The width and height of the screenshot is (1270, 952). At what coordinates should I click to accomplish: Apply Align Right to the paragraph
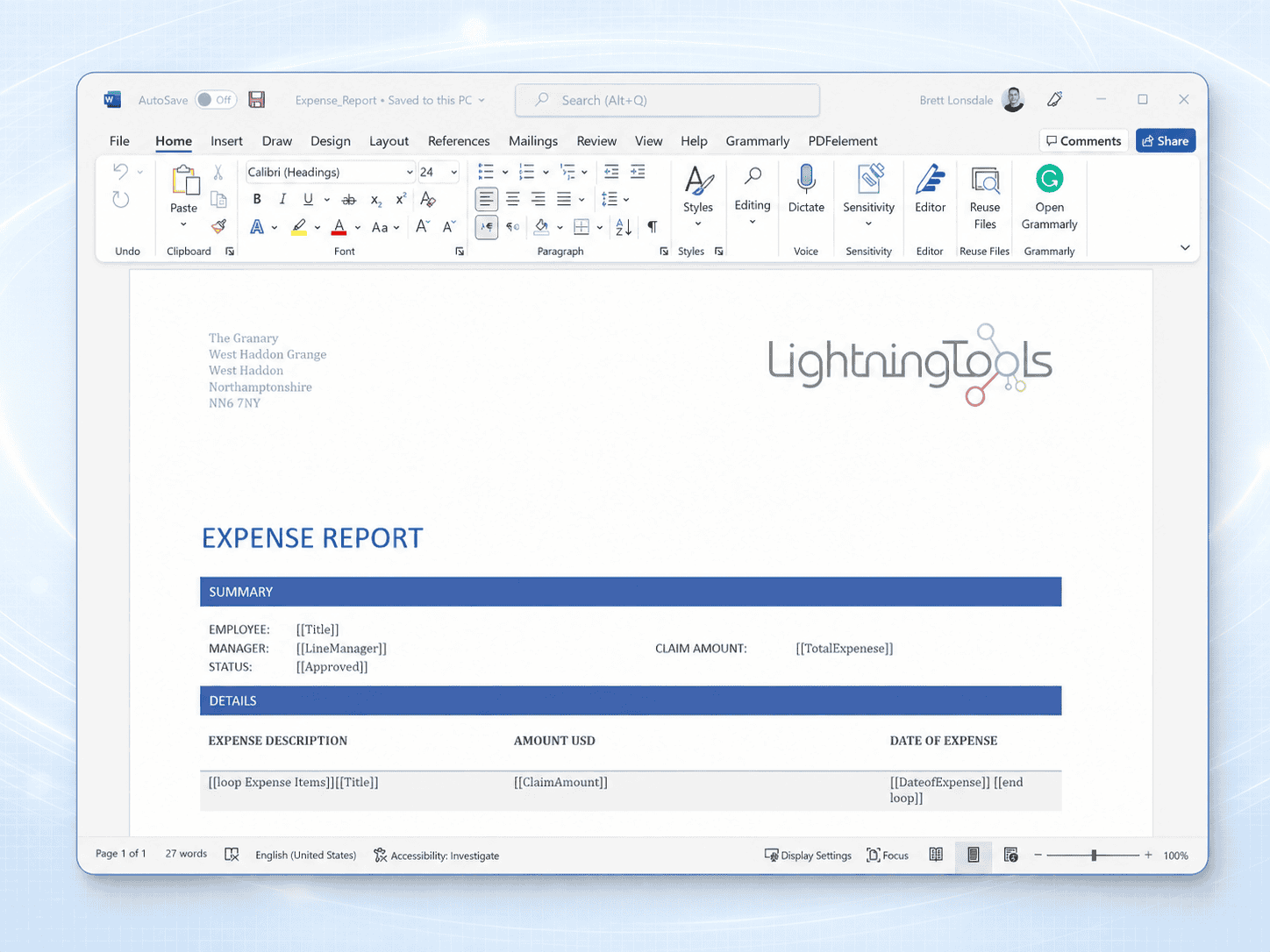tap(538, 199)
